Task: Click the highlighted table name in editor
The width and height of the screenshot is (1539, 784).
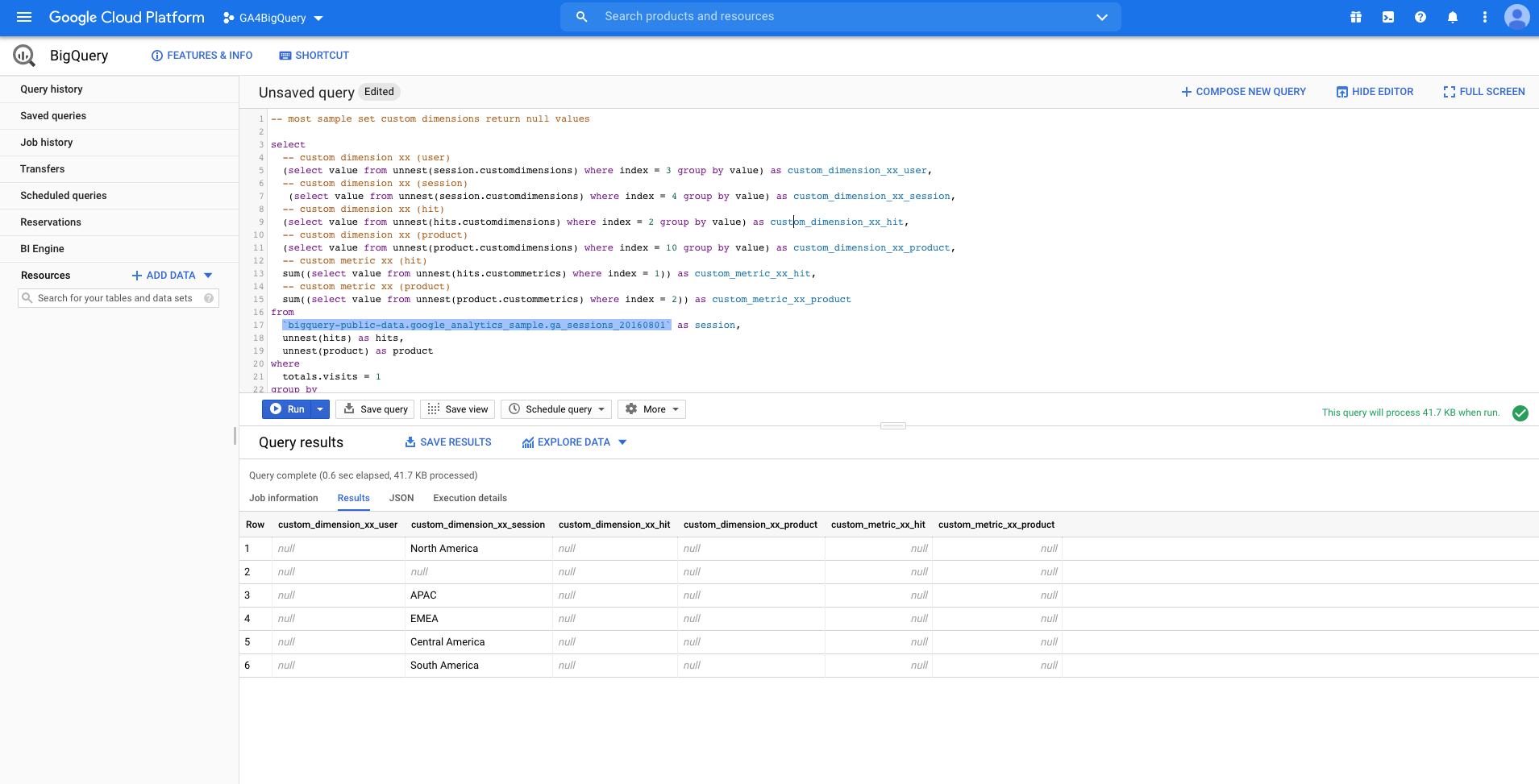Action: (x=476, y=325)
